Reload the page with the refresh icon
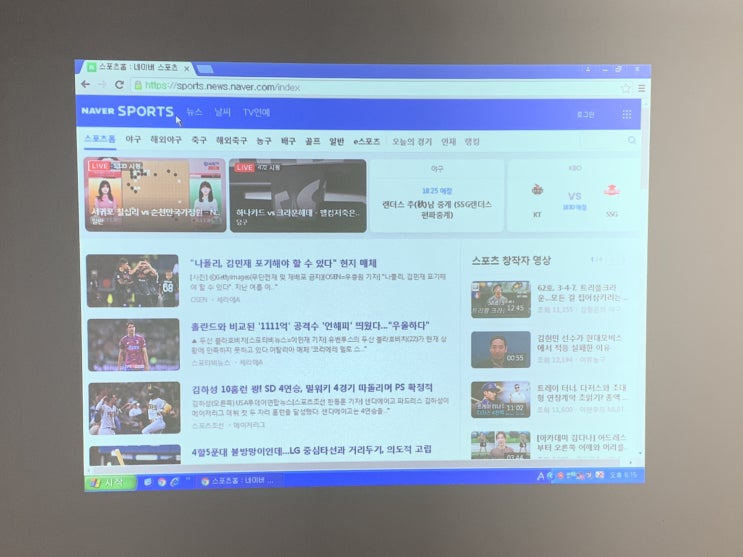 coord(119,85)
